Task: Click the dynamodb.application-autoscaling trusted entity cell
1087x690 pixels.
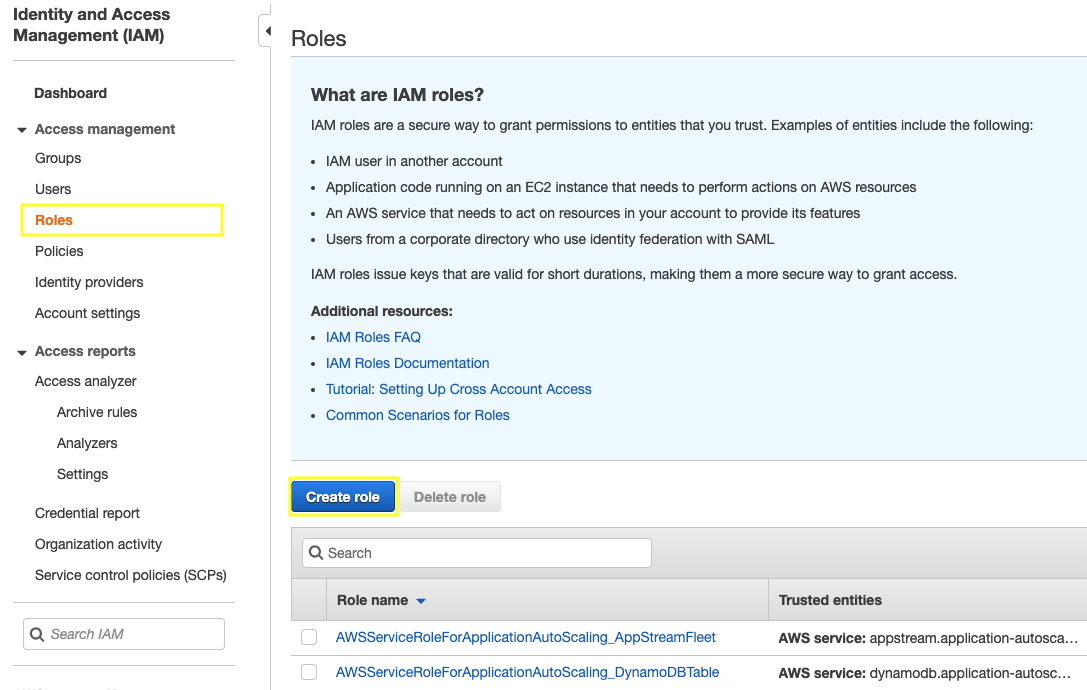Action: [x=925, y=673]
